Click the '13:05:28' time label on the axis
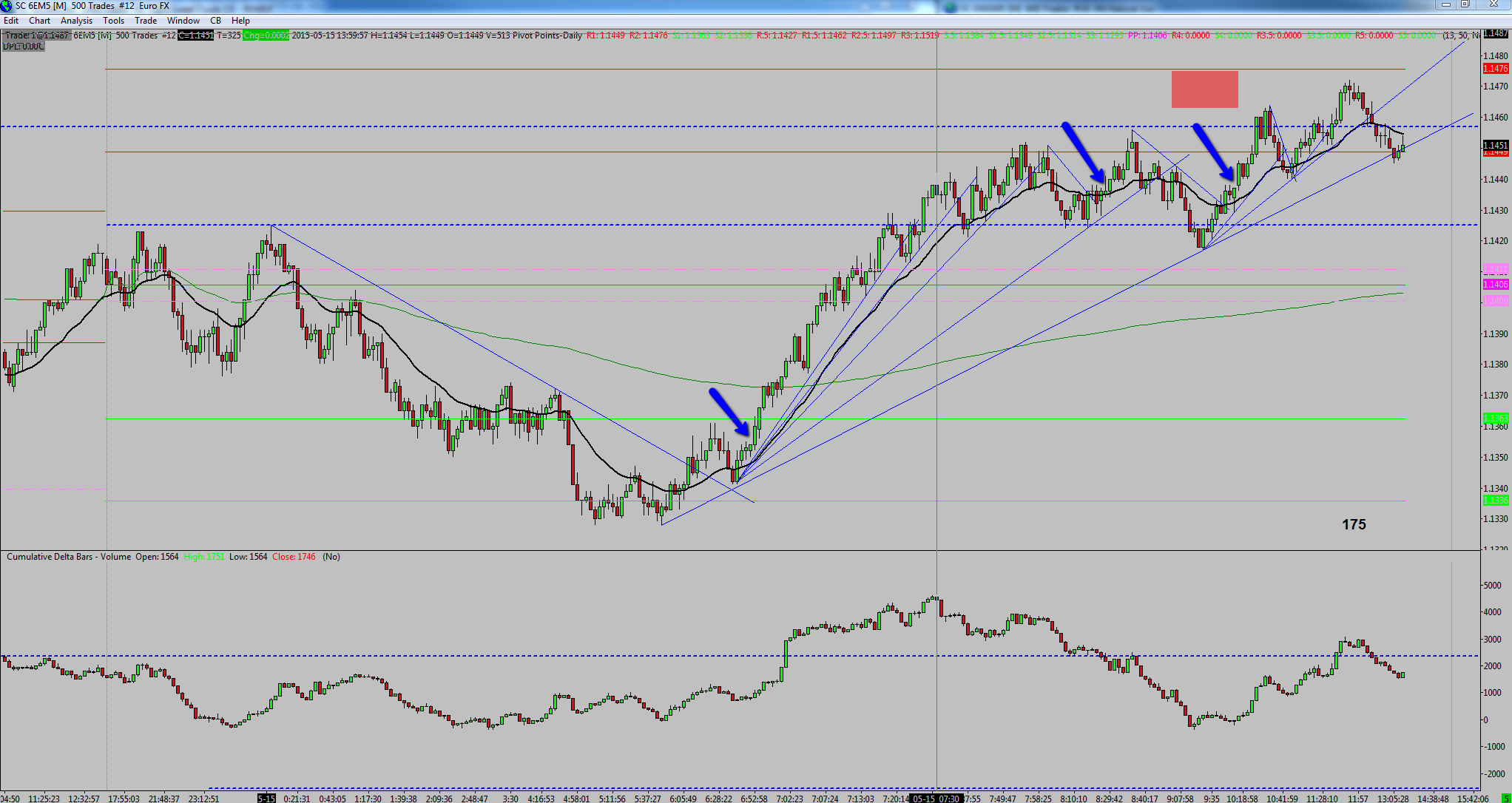This screenshot has height=803, width=1512. [1393, 799]
